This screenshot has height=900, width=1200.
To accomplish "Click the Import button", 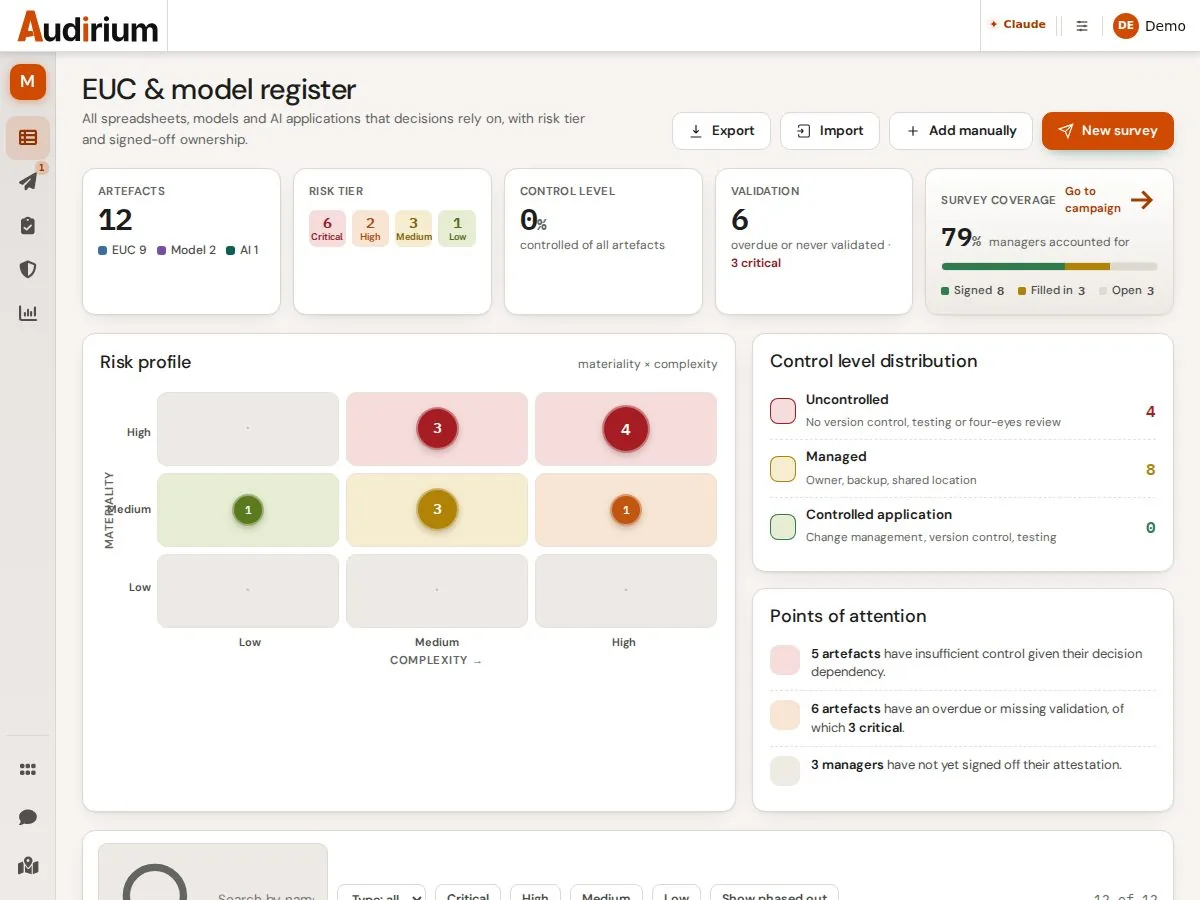I will click(829, 131).
